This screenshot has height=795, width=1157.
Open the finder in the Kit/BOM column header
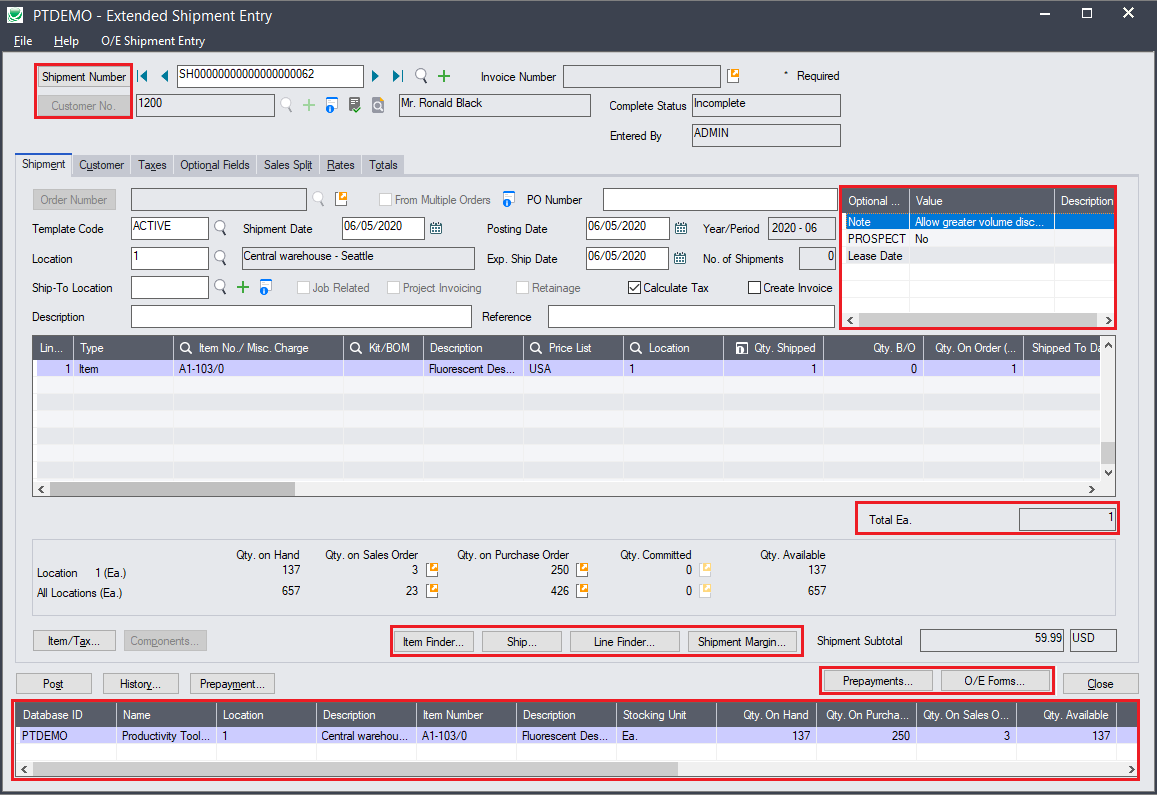(356, 348)
